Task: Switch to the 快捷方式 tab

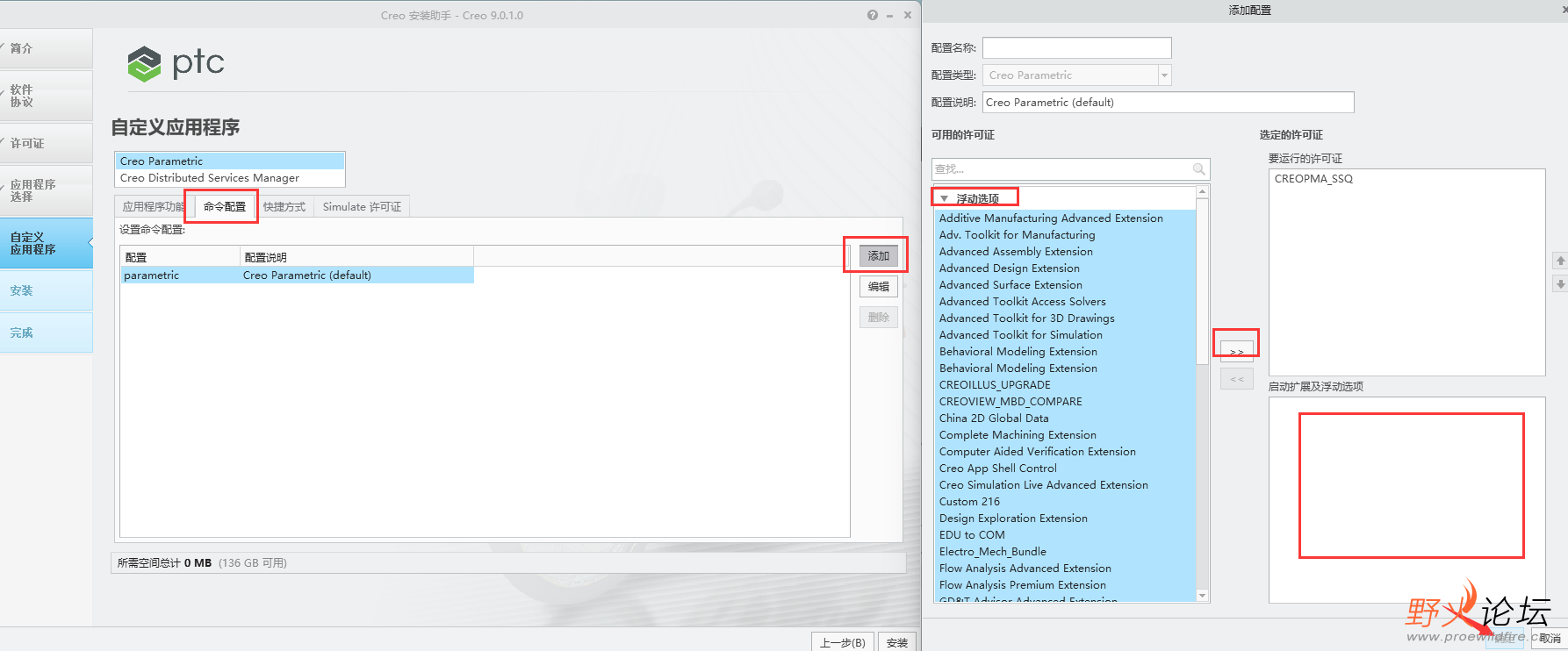Action: (284, 207)
